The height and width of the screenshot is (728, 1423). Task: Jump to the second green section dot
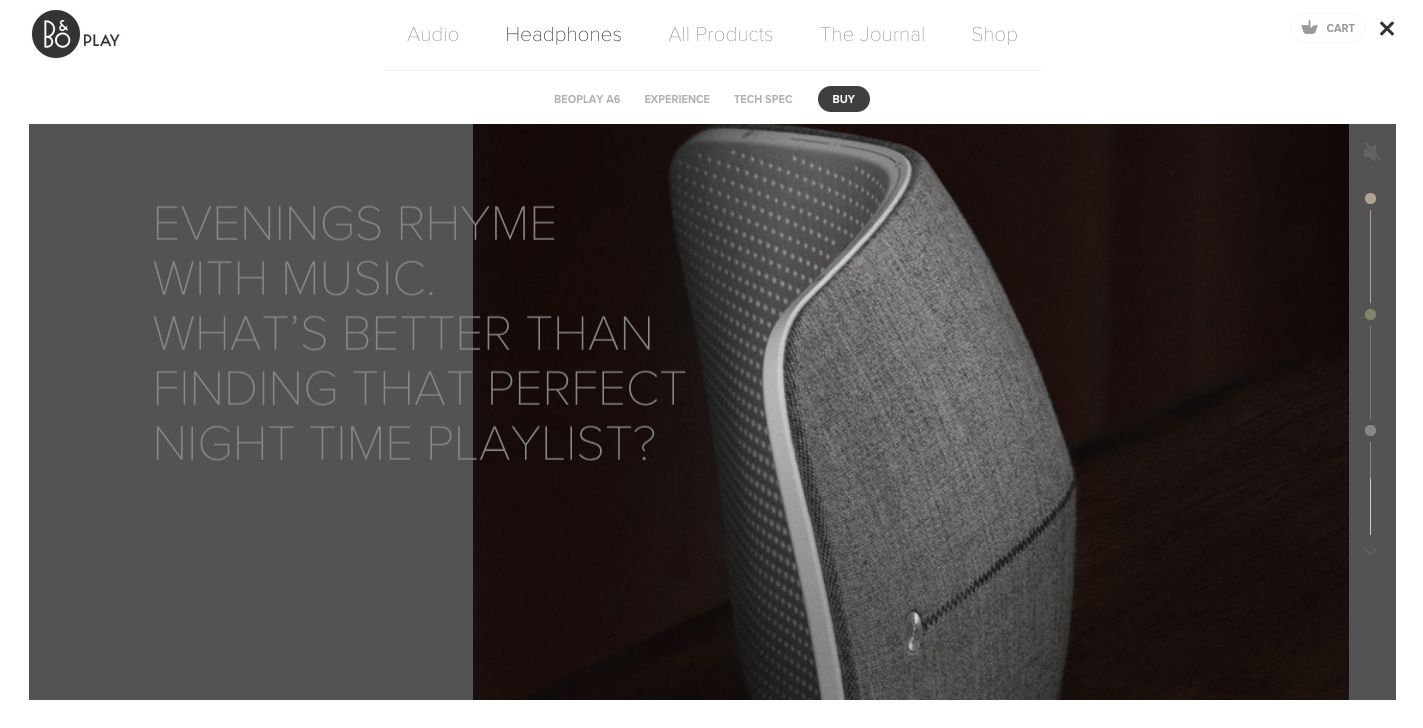coord(1371,315)
